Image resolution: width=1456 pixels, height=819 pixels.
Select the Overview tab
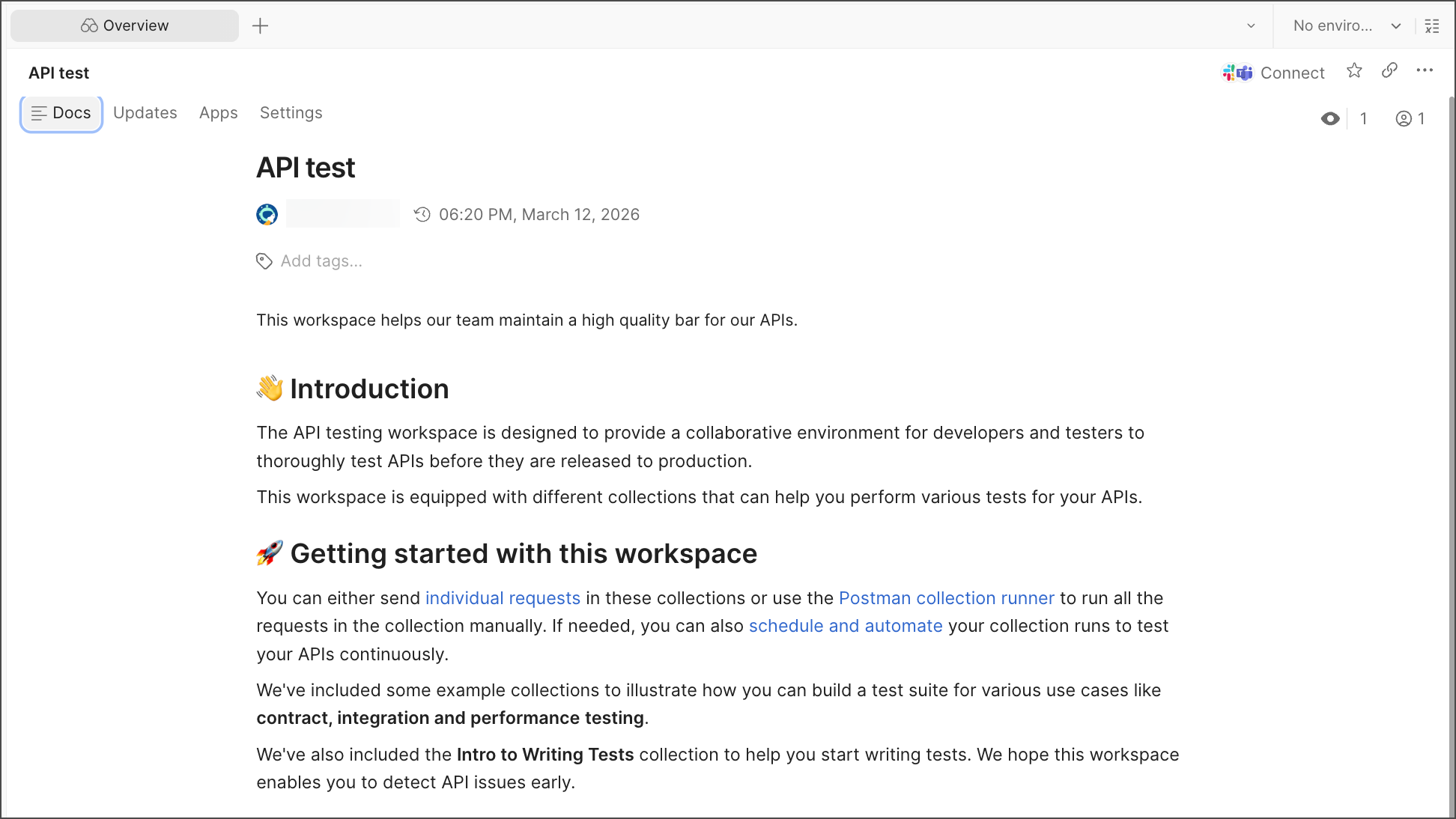(125, 26)
